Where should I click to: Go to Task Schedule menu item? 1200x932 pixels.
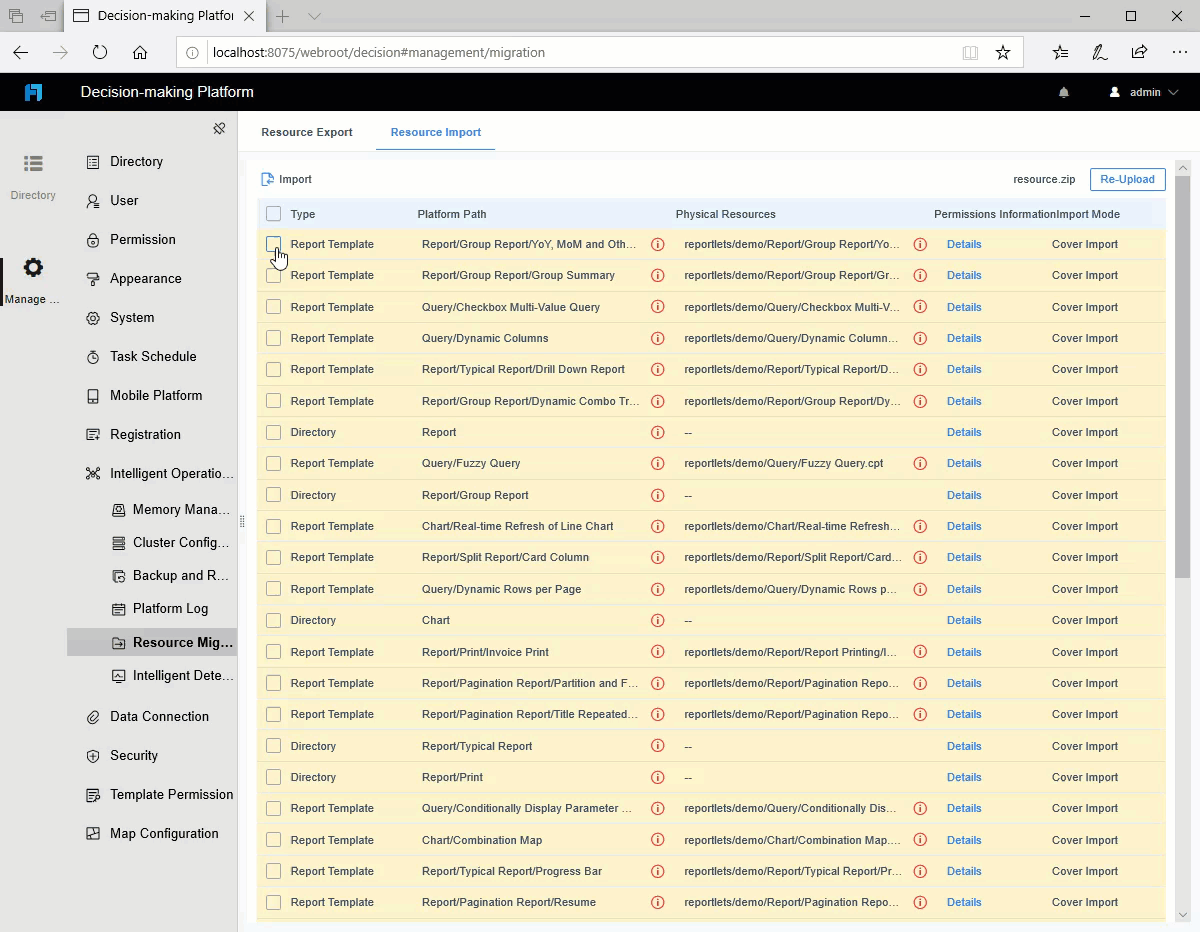click(152, 356)
